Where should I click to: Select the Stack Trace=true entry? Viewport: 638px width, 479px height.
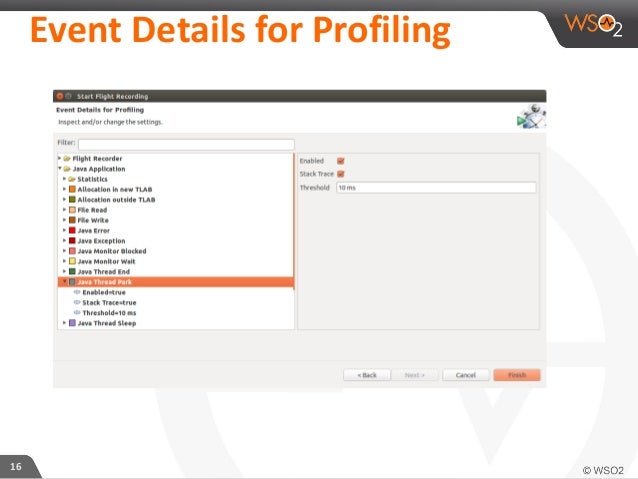point(109,302)
